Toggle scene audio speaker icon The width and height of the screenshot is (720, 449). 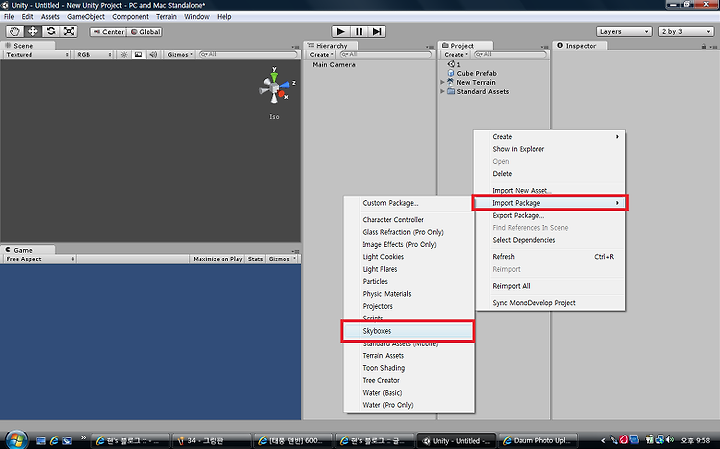pyautogui.click(x=153, y=54)
